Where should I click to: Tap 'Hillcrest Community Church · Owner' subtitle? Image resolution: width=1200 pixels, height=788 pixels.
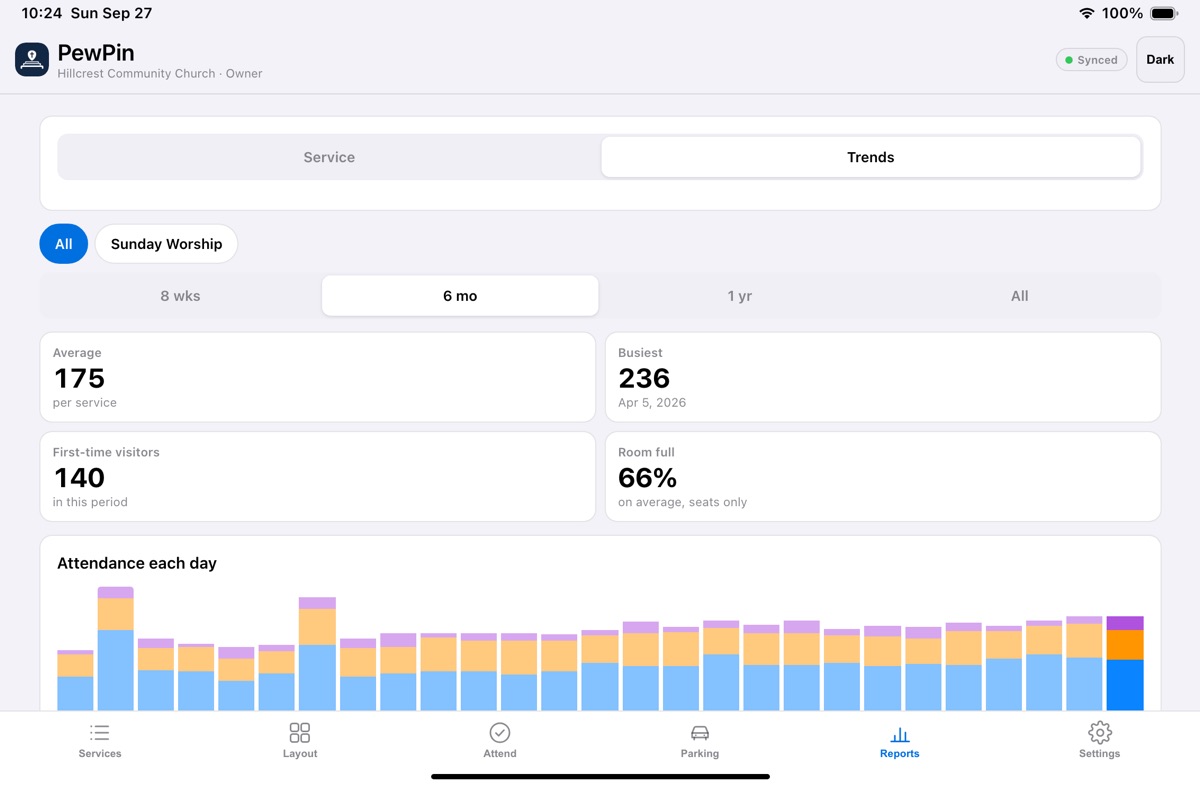tap(160, 74)
